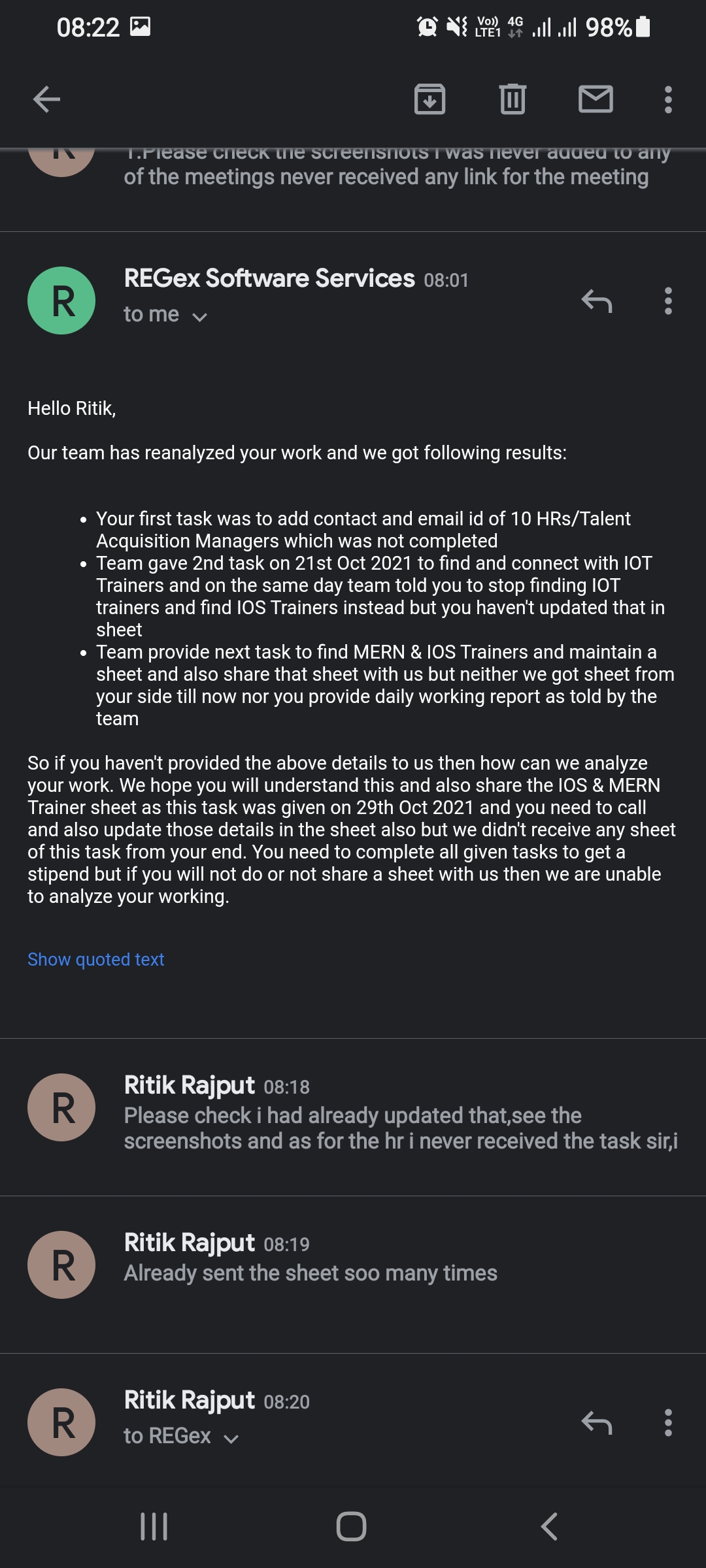
Task: Tap the back arrow to leave conversation
Action: 46,99
